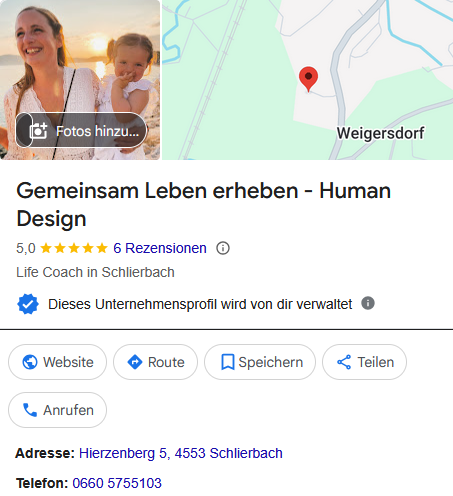
Task: Click the info icon after profile managed text
Action: point(368,303)
